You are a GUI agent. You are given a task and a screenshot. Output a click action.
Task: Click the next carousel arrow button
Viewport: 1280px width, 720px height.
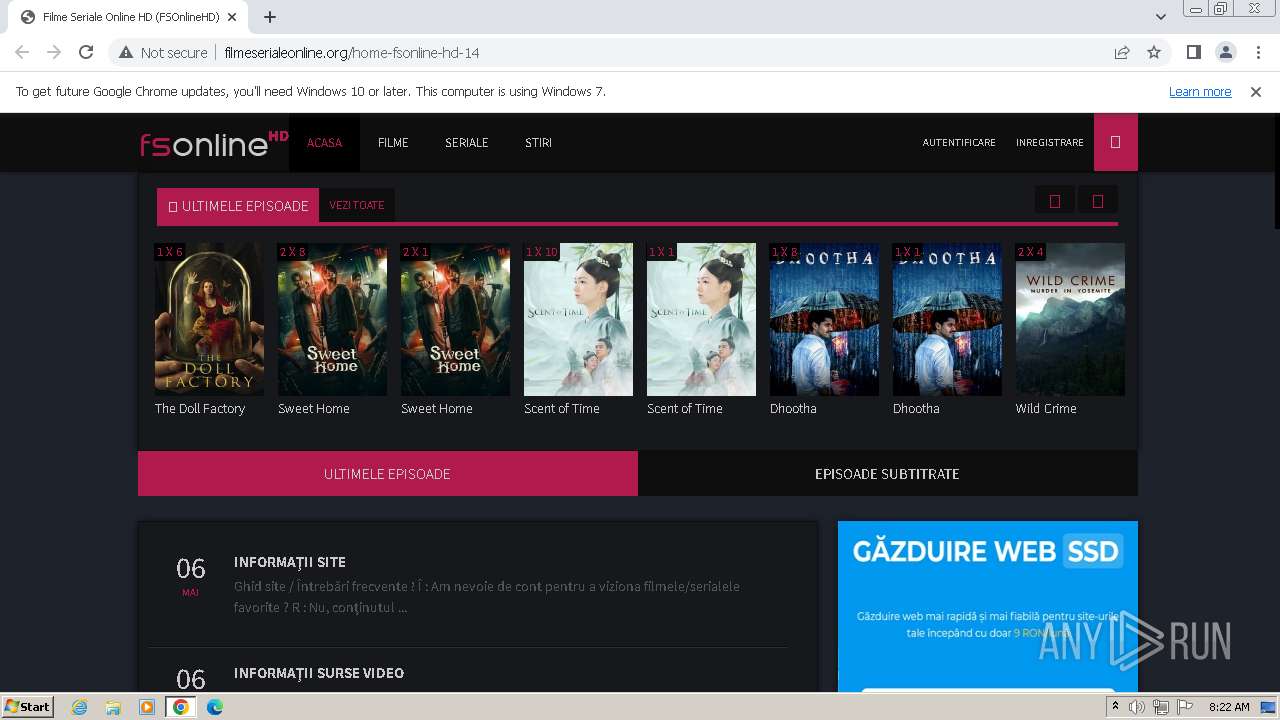tap(1098, 201)
